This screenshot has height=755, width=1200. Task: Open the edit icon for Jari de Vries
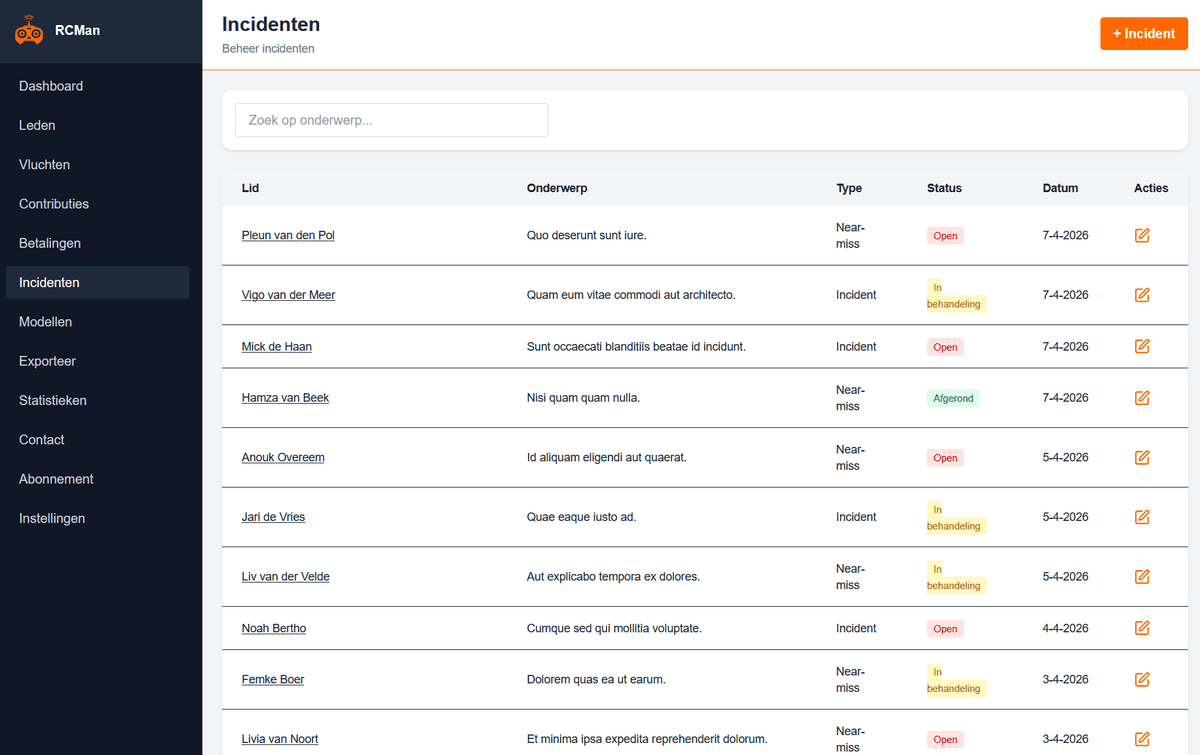tap(1141, 517)
